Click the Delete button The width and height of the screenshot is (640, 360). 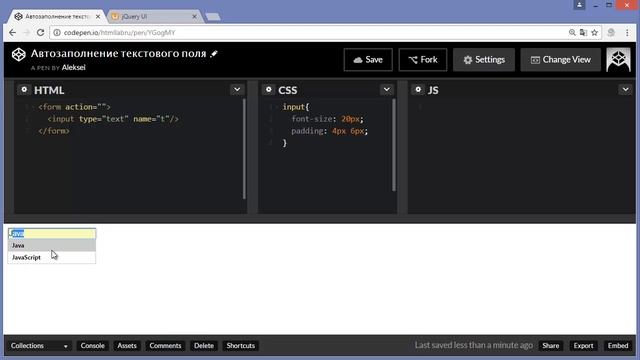204,346
